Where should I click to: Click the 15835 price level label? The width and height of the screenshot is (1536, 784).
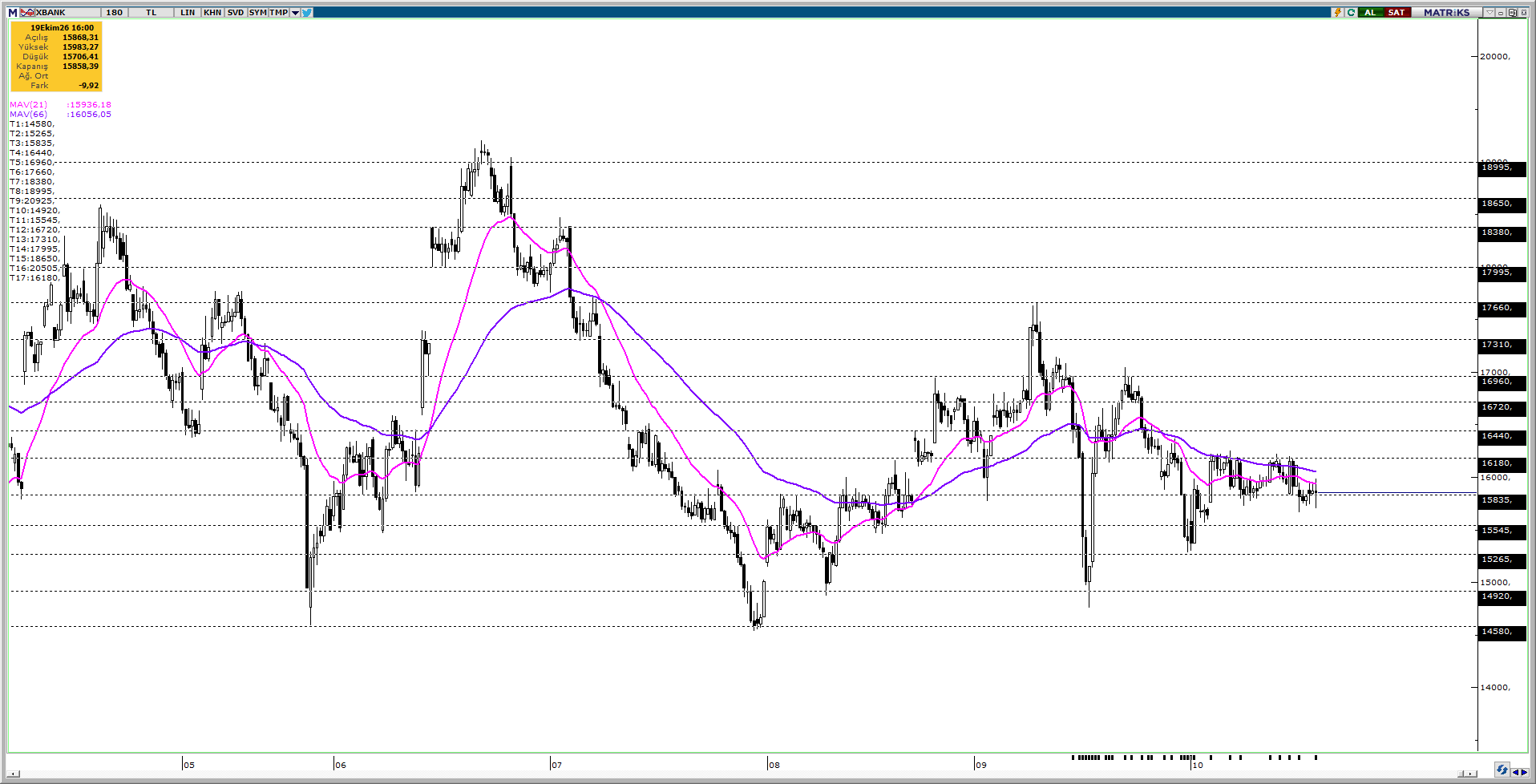pyautogui.click(x=1501, y=500)
